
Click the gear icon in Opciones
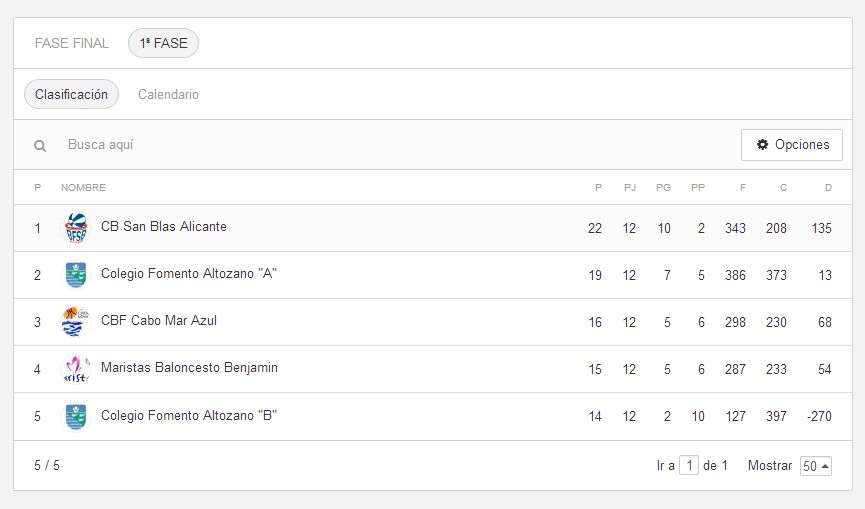[x=762, y=144]
